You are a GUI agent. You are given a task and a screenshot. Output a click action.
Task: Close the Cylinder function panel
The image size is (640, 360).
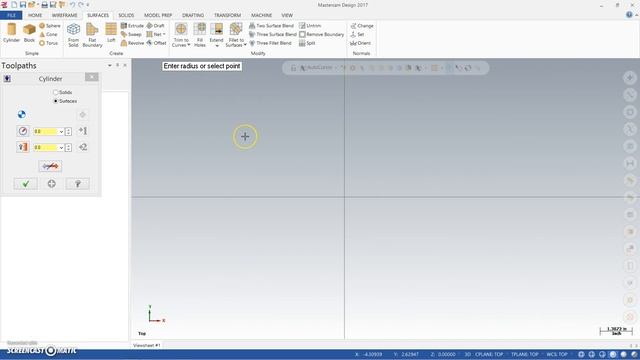(92, 77)
